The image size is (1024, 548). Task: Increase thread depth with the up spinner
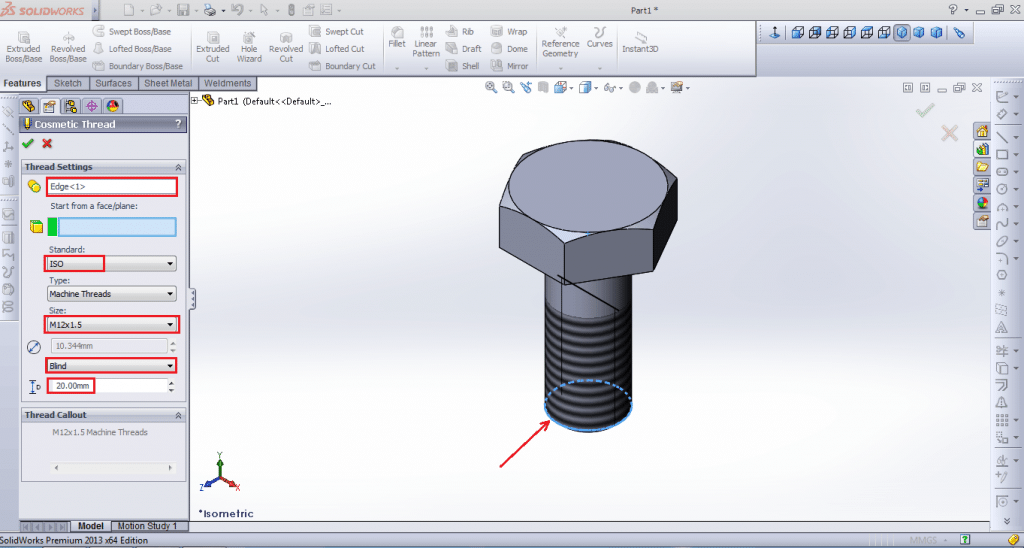172,383
